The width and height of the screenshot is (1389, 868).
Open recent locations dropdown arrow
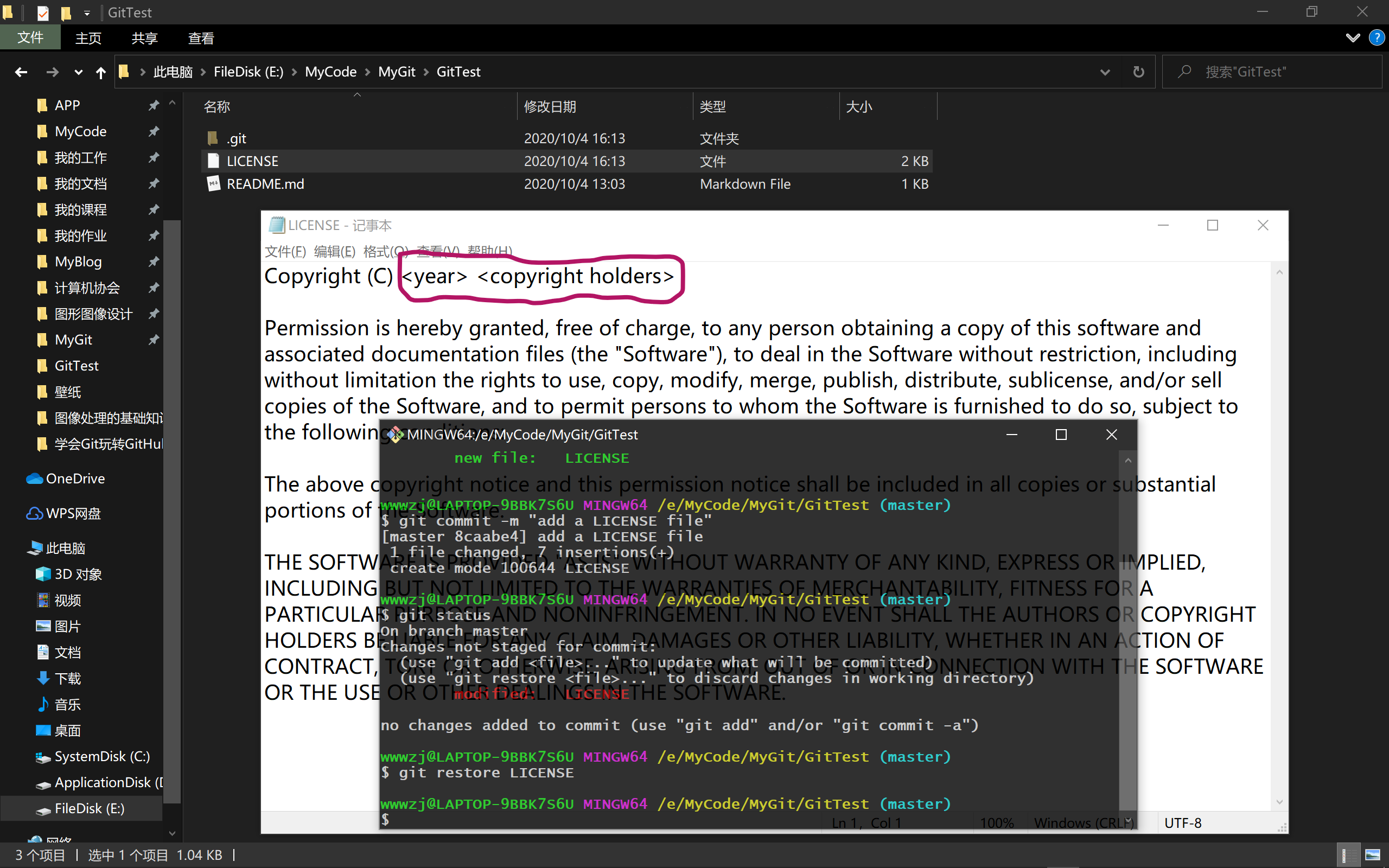coord(79,72)
